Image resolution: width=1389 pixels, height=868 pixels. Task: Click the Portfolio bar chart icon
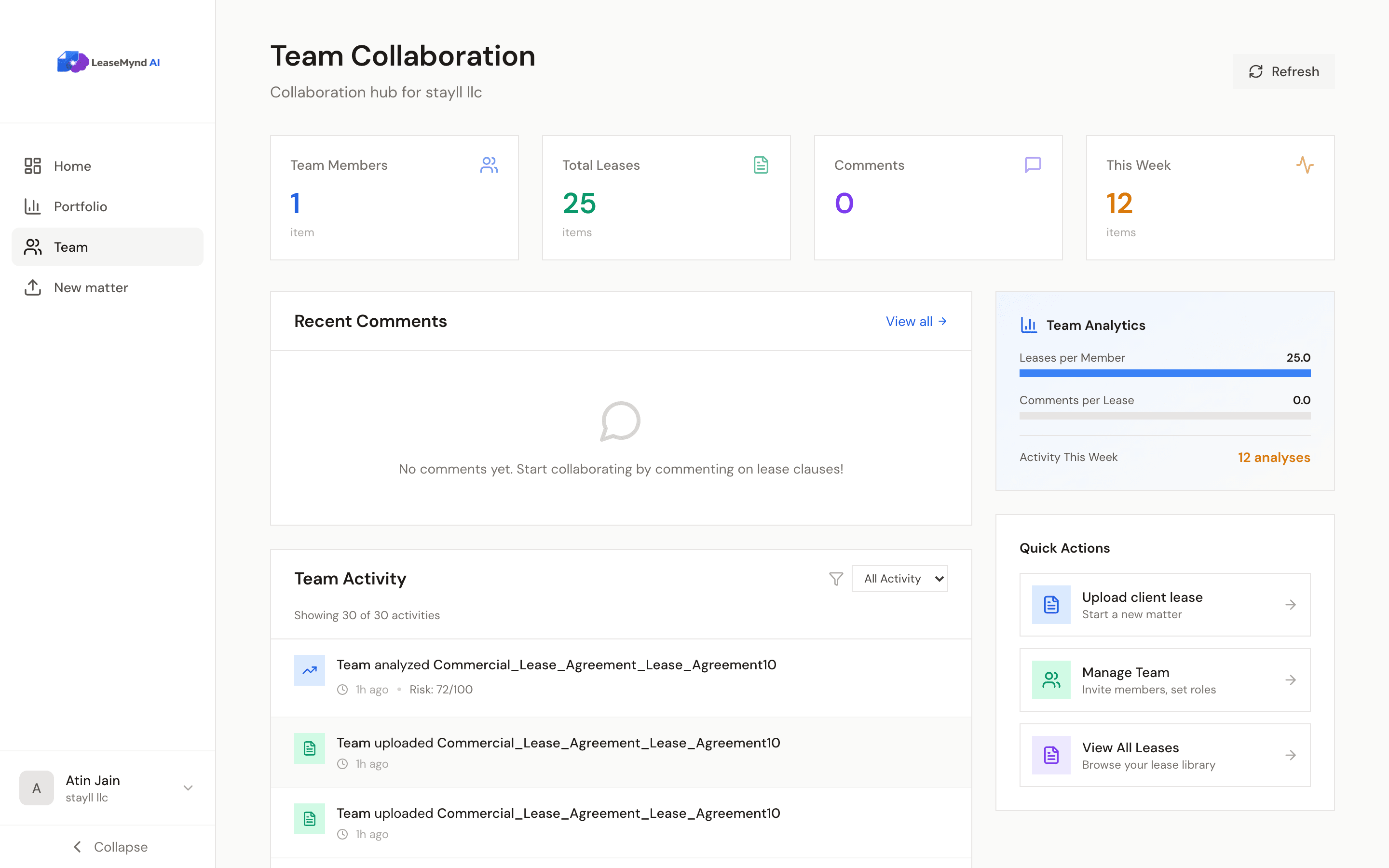tap(33, 206)
